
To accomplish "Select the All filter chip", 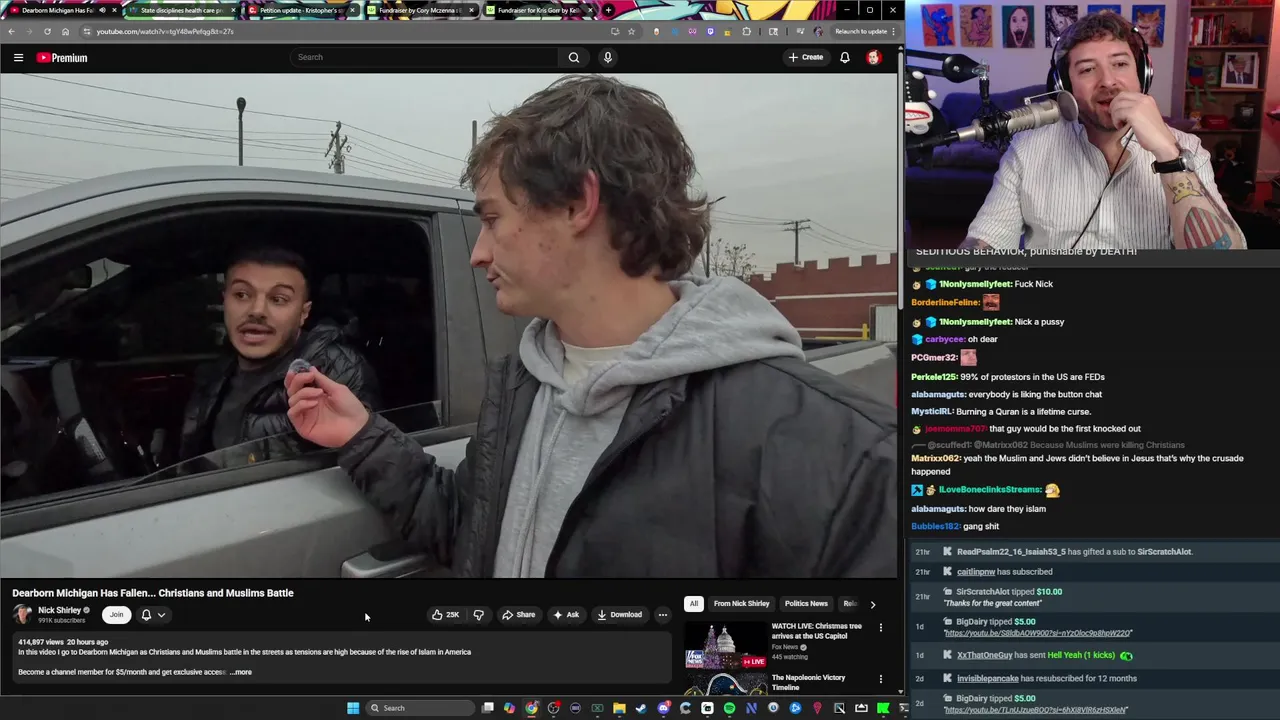I will tap(693, 604).
